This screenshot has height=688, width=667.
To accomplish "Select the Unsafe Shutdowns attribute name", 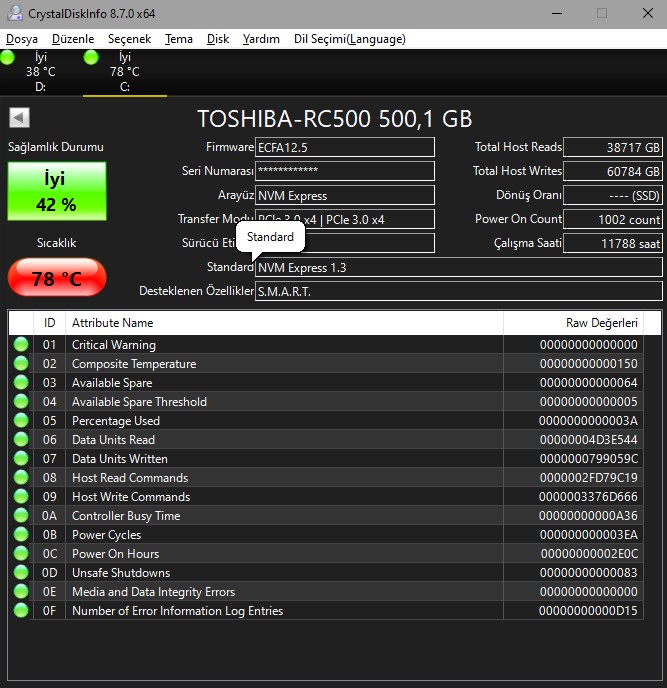I will tap(121, 573).
